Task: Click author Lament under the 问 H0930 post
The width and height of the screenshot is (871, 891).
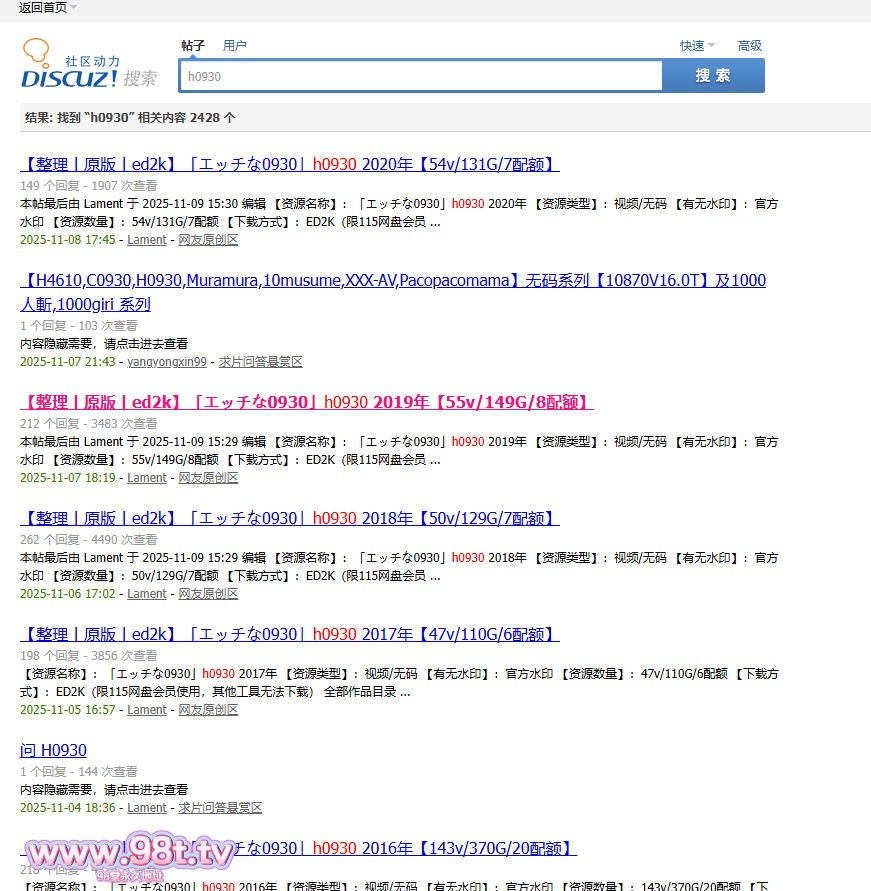Action: (x=146, y=808)
